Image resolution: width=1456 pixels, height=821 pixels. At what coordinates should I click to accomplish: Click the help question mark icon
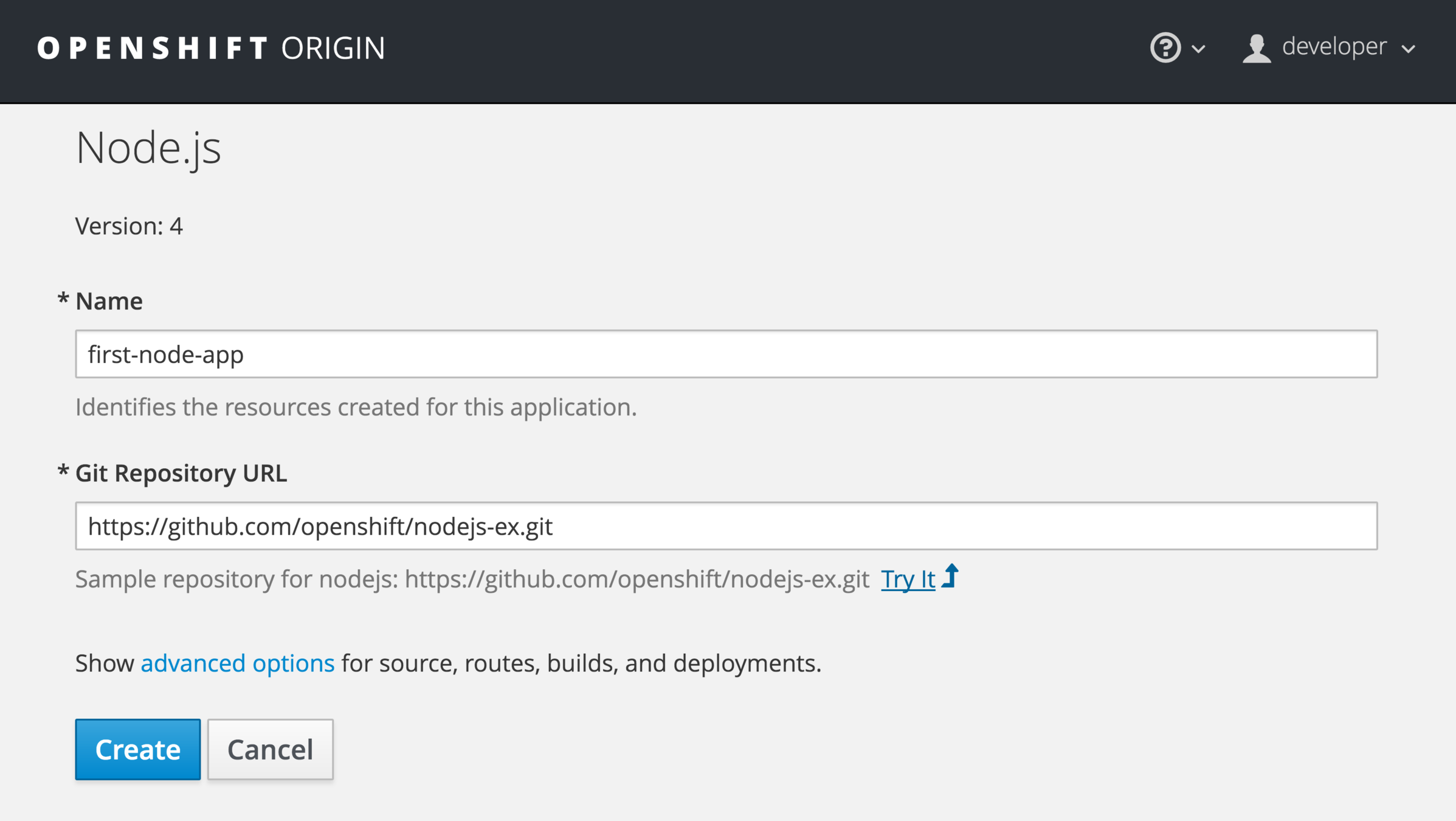pyautogui.click(x=1165, y=47)
